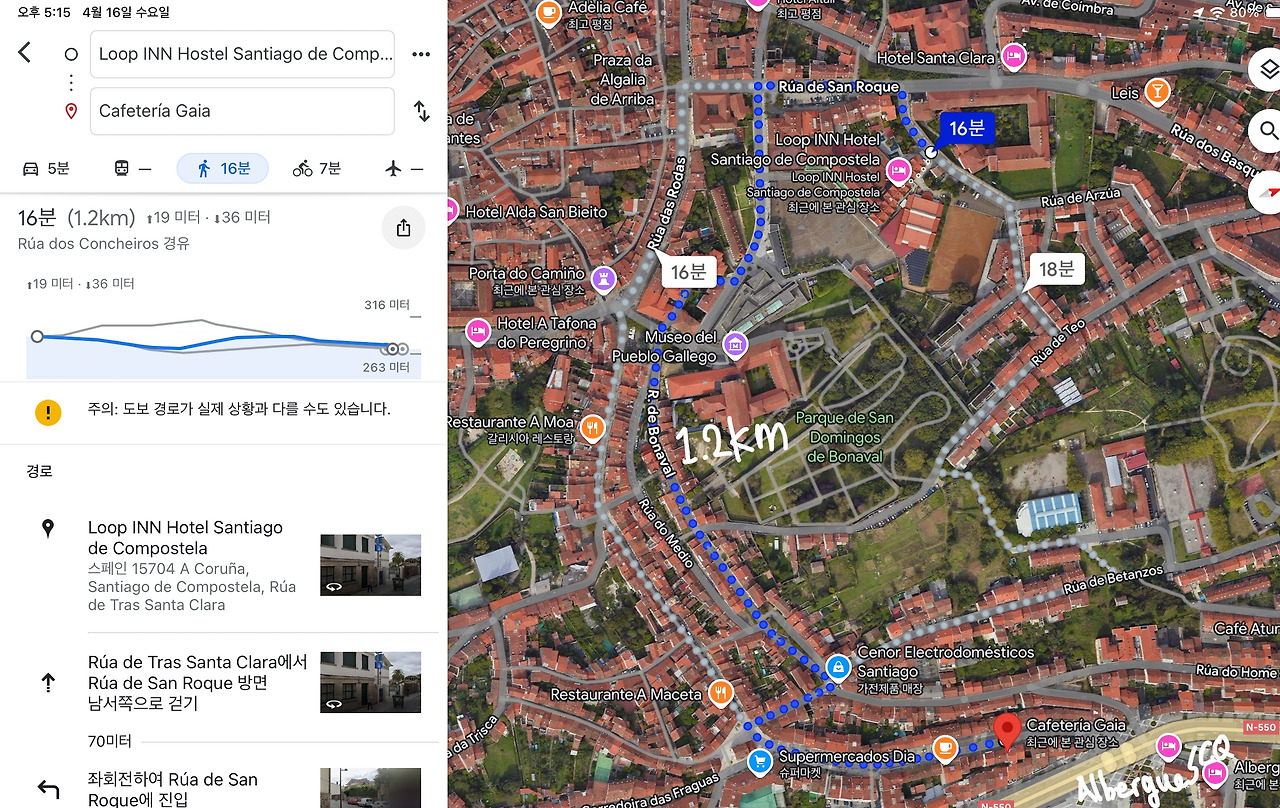
Task: Select the Restaurante A Moa pin
Action: 592,428
